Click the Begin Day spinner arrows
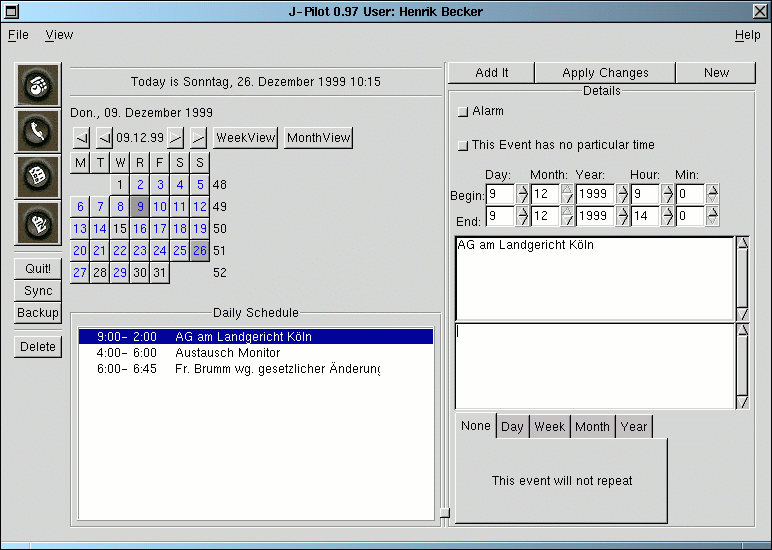The image size is (772, 550). click(522, 194)
